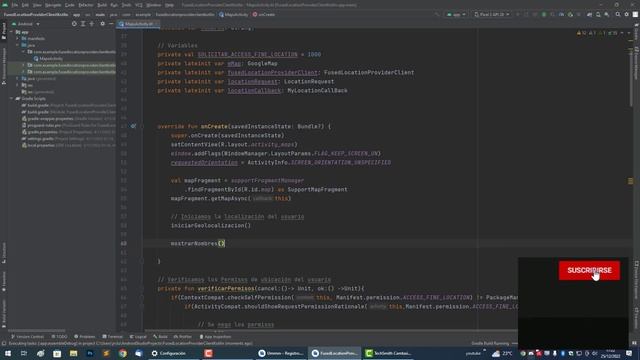640x360 pixels.
Task: Click the Search Everywhere magnifier icon
Action: (x=618, y=14)
